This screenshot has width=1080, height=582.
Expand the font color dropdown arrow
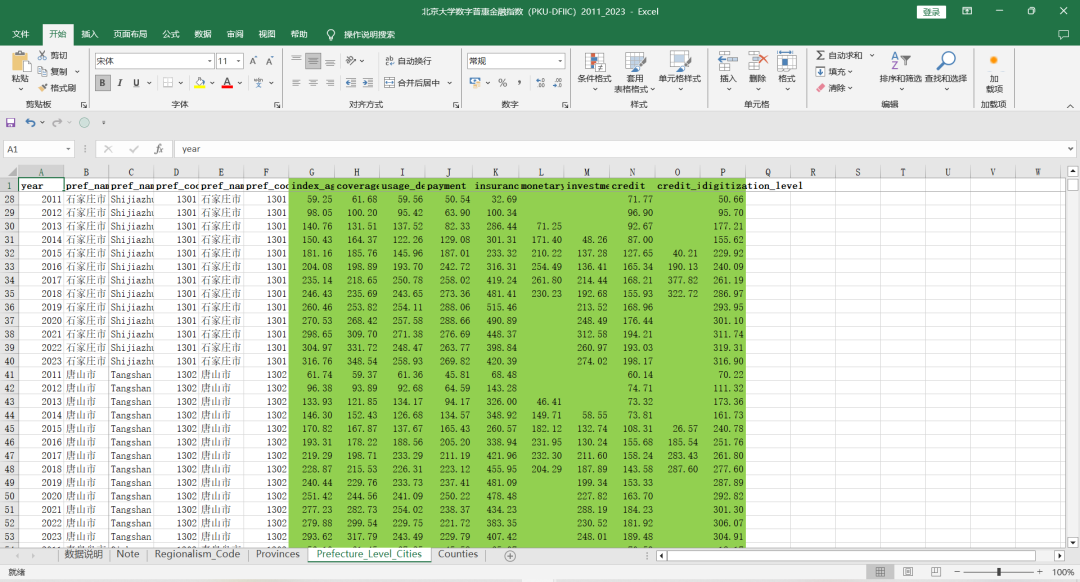(240, 83)
